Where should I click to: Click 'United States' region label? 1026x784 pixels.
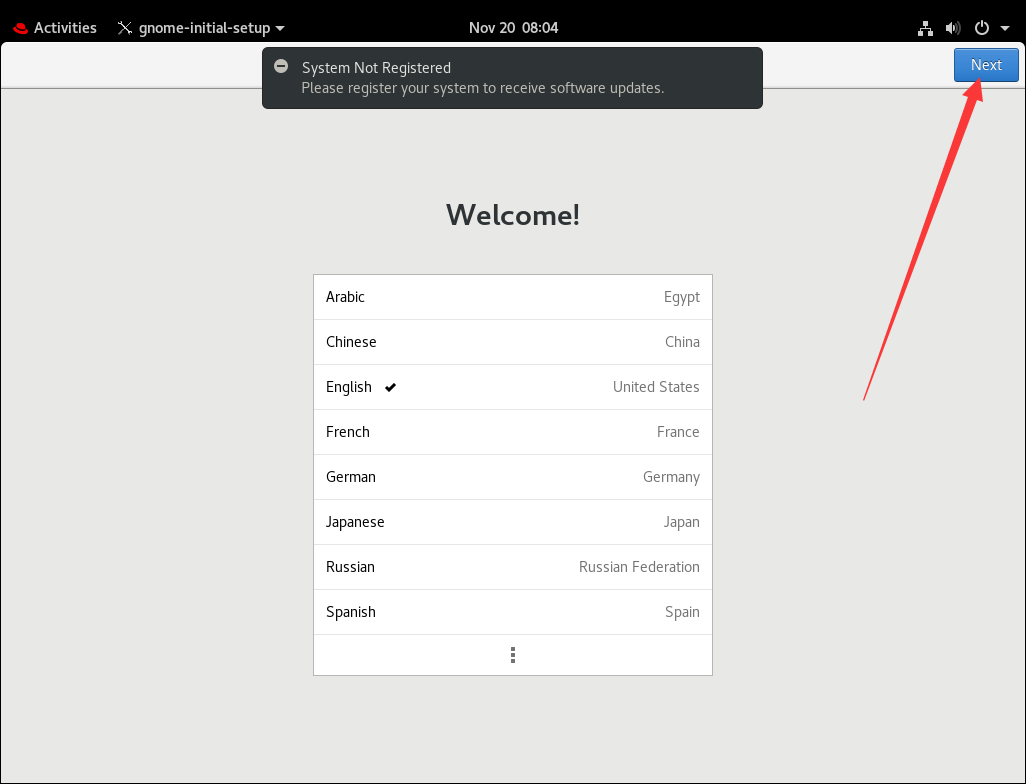click(656, 387)
